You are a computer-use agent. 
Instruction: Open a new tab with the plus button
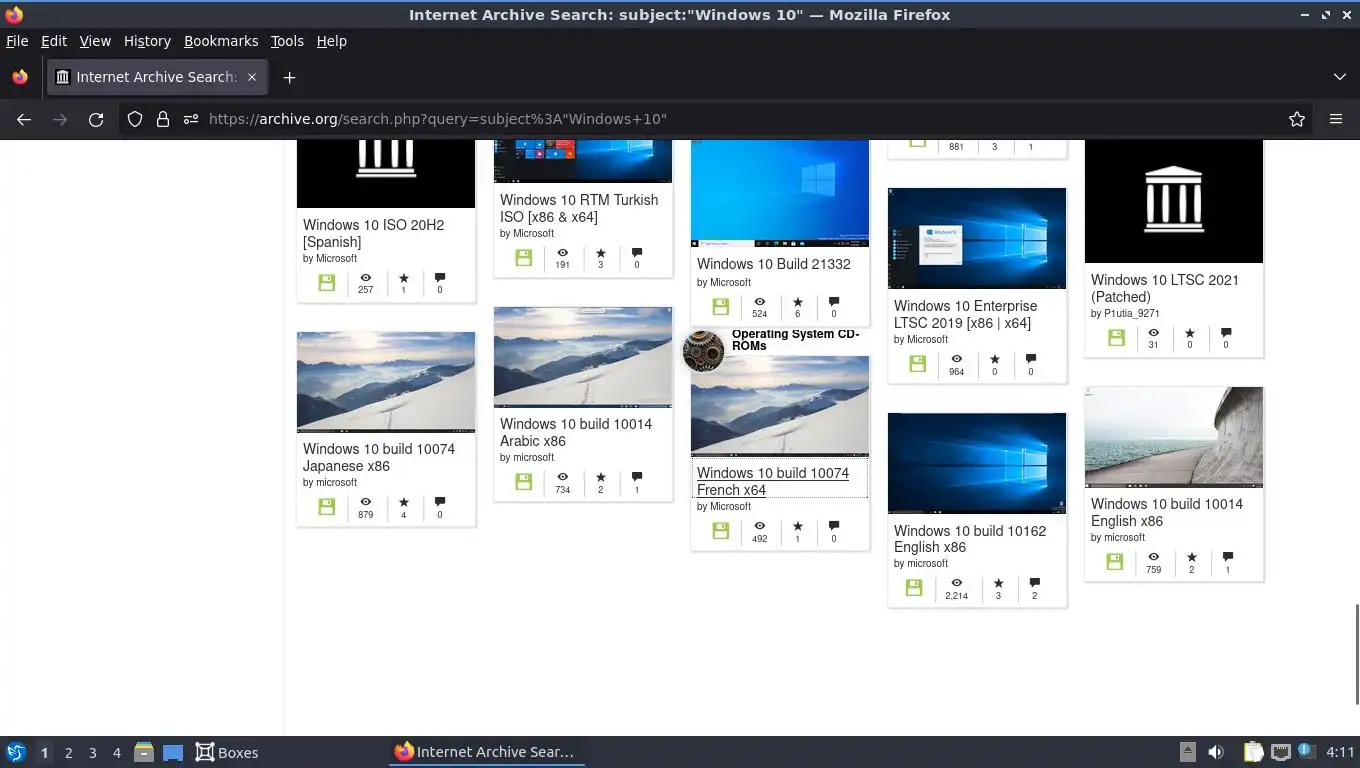(x=289, y=77)
